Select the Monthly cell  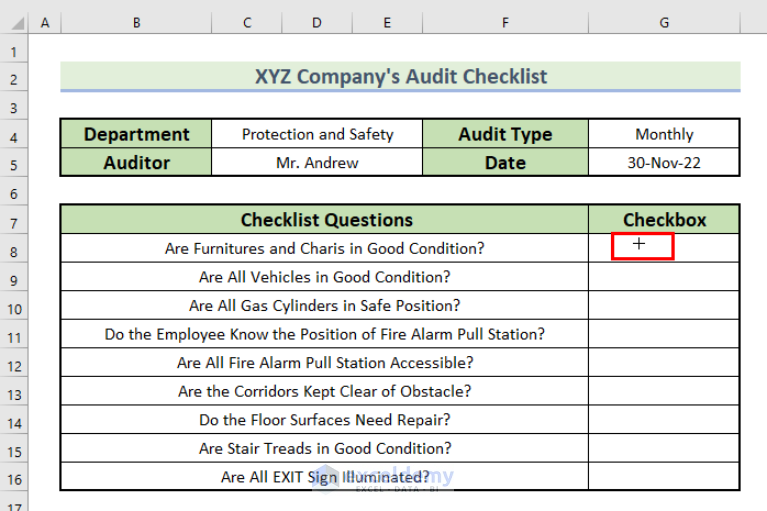pos(664,134)
